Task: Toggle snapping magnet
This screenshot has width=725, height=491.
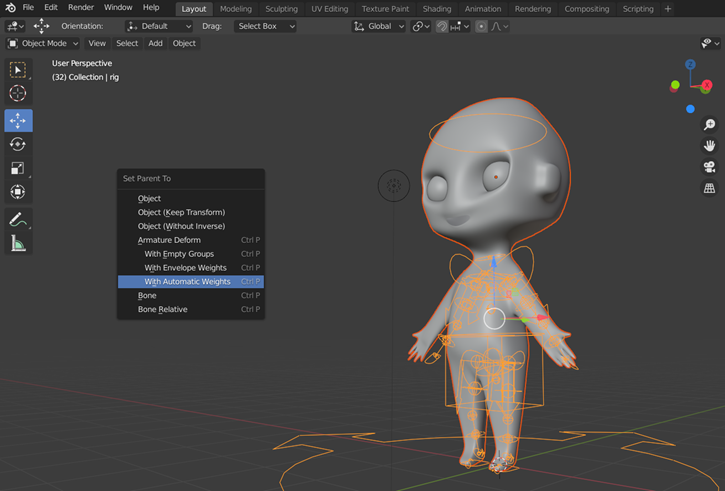Action: tap(442, 26)
